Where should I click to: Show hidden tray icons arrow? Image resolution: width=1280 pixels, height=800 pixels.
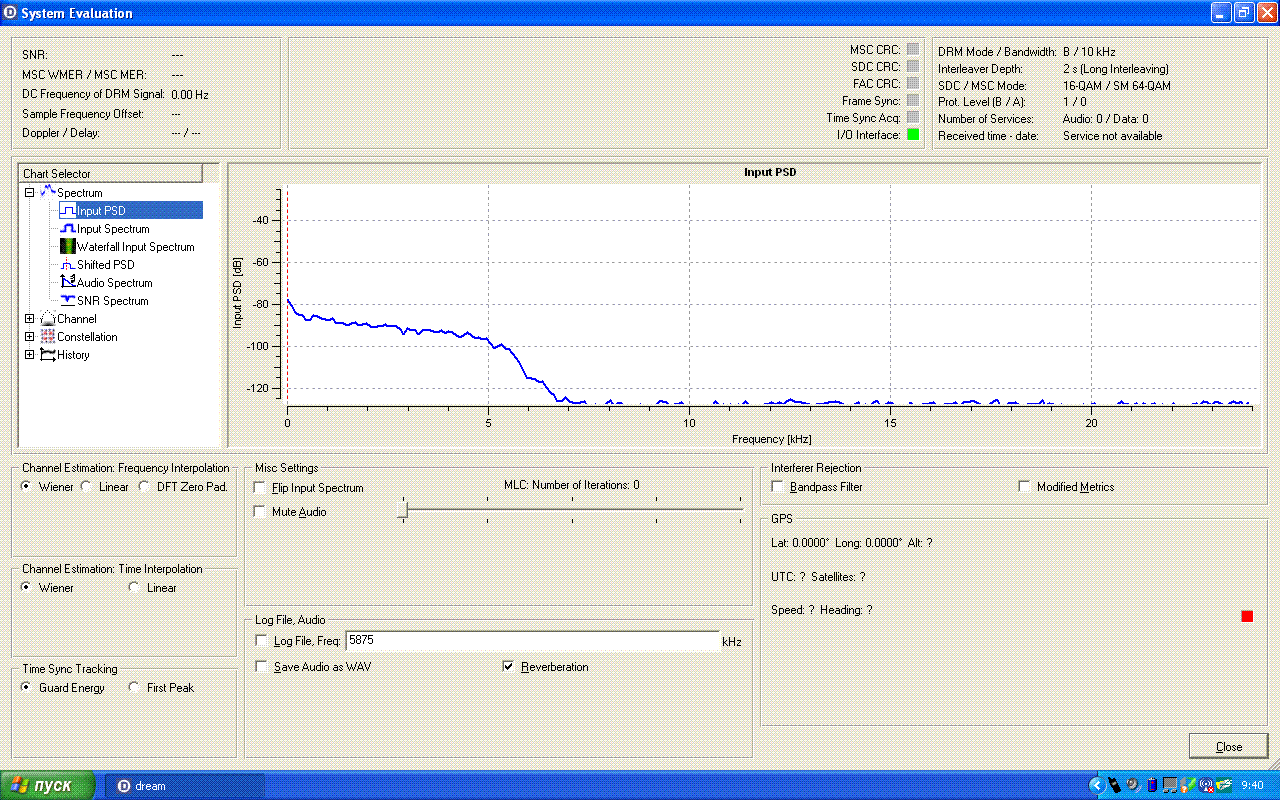click(x=1096, y=785)
